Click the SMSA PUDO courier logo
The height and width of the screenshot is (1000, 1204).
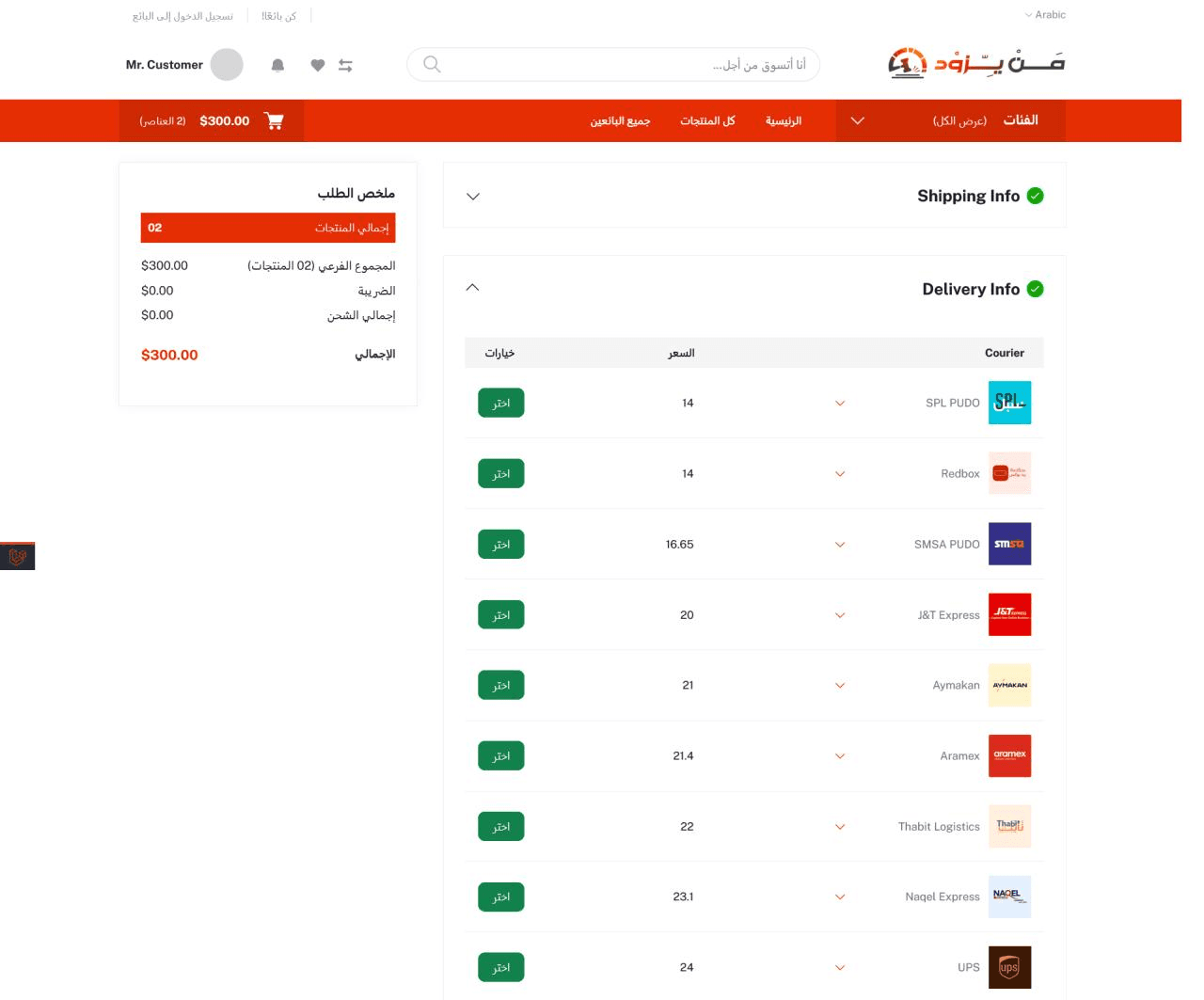tap(1009, 544)
